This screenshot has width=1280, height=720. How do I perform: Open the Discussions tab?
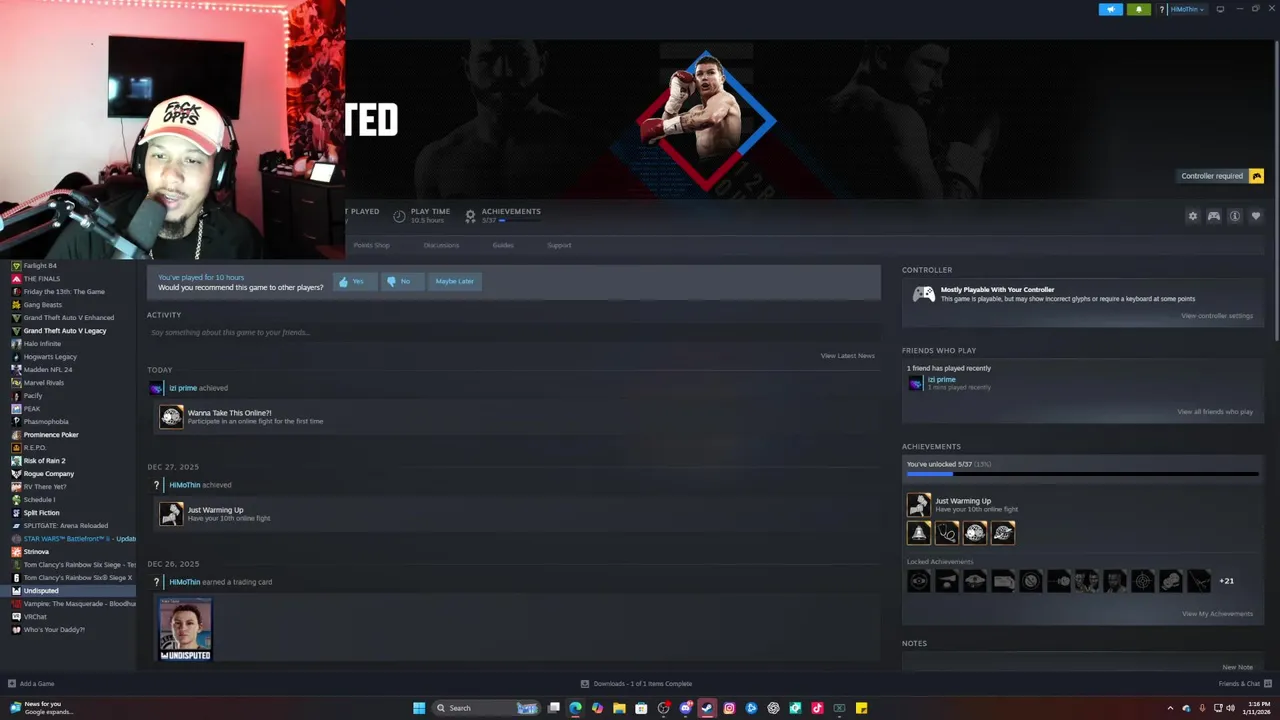[x=441, y=245]
